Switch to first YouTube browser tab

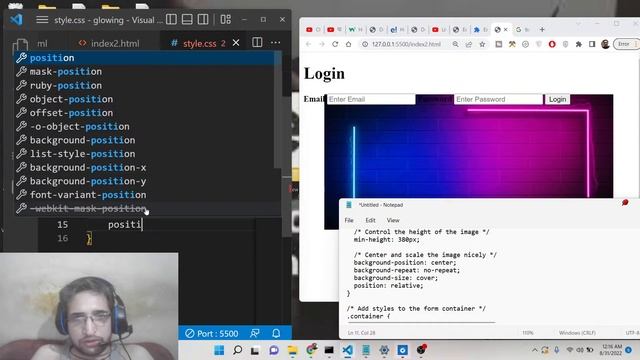coord(313,29)
